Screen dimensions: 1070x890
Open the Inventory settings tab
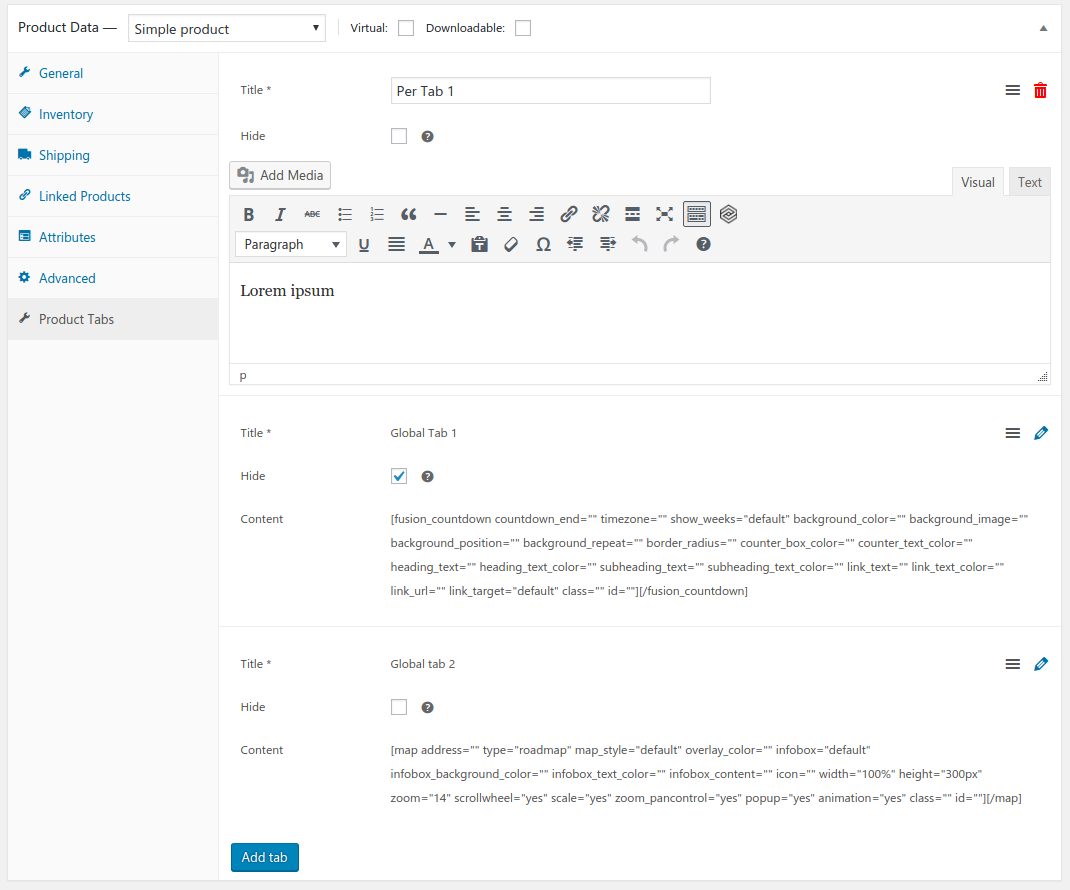tap(66, 114)
